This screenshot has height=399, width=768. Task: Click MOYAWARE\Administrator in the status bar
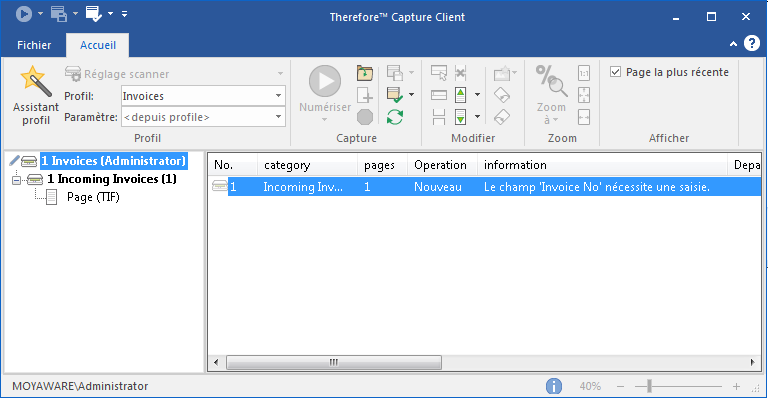pos(80,386)
